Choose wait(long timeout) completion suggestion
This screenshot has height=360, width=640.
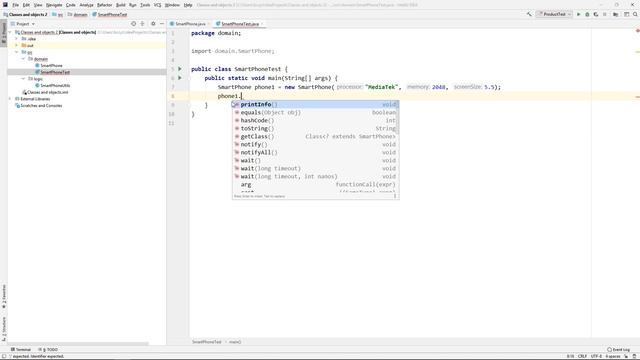(315, 169)
